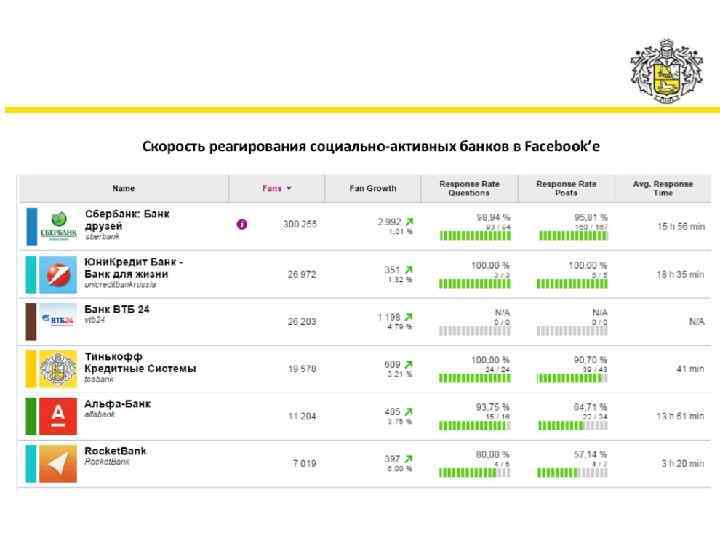Click the Tinkoff Credit Systems logo thumbnail
The height and width of the screenshot is (540, 720).
point(58,369)
